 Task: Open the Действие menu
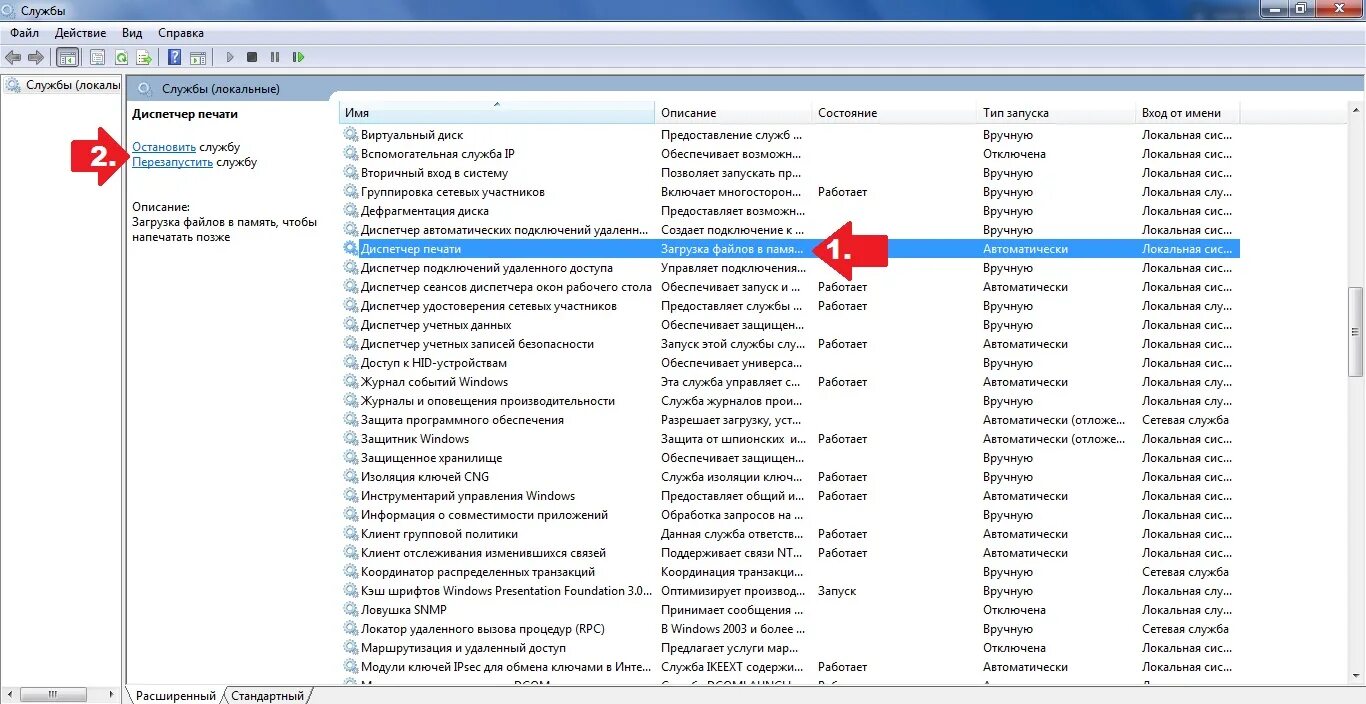pyautogui.click(x=80, y=33)
